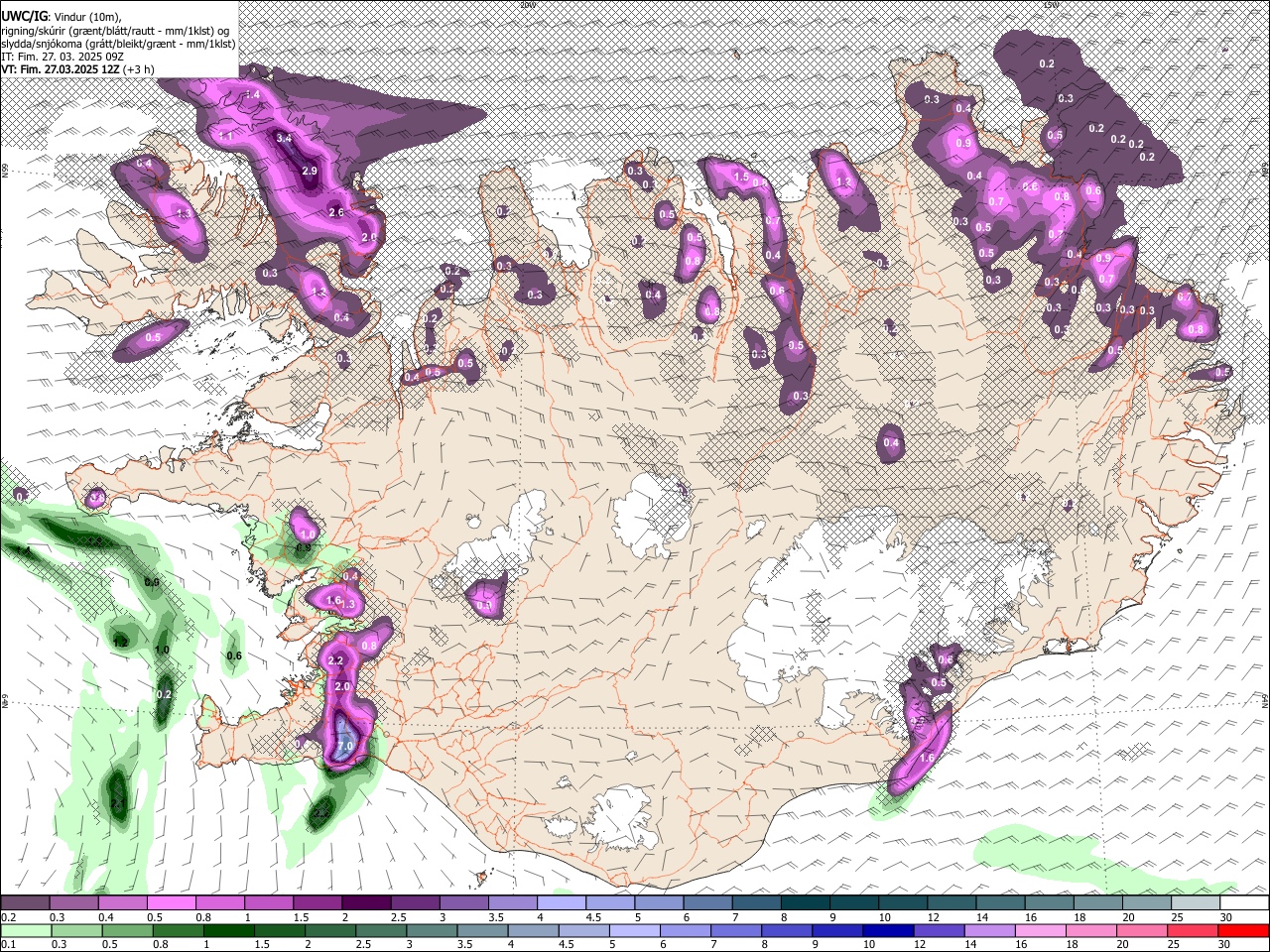Click the 2.9 snowfall value label
This screenshot has height=952, width=1270.
click(x=309, y=171)
